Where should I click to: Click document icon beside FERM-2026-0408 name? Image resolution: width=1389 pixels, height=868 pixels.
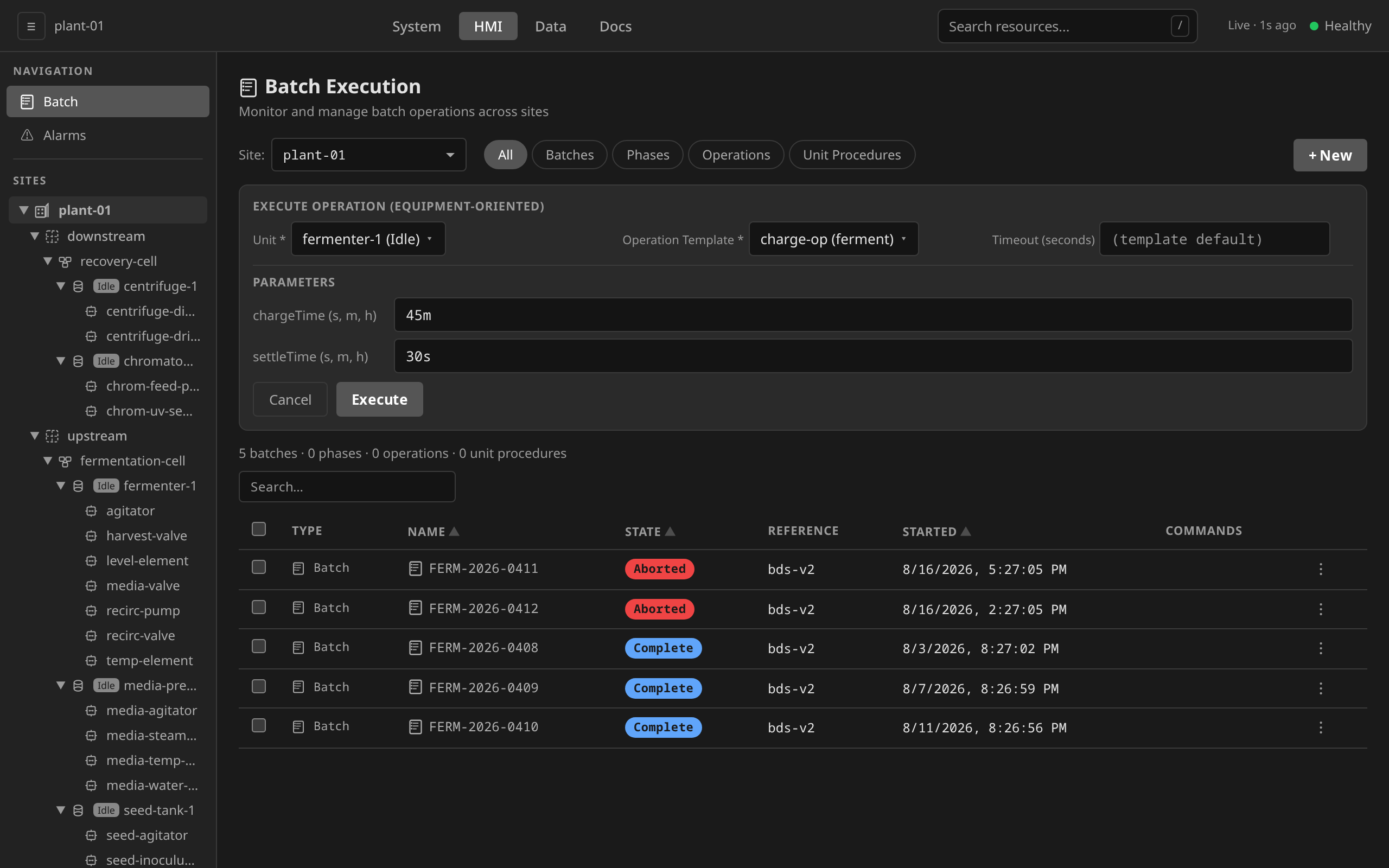416,648
